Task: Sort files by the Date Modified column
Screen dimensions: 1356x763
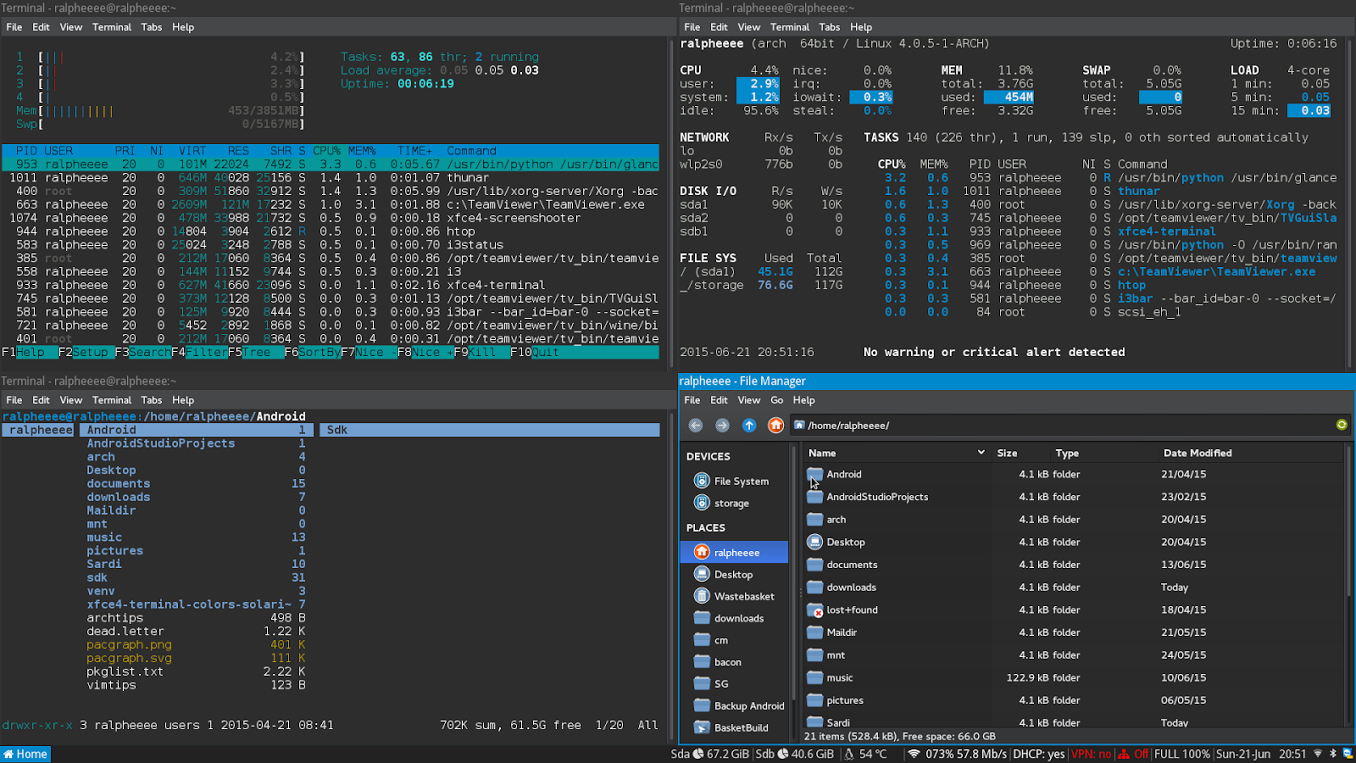Action: 1197,453
